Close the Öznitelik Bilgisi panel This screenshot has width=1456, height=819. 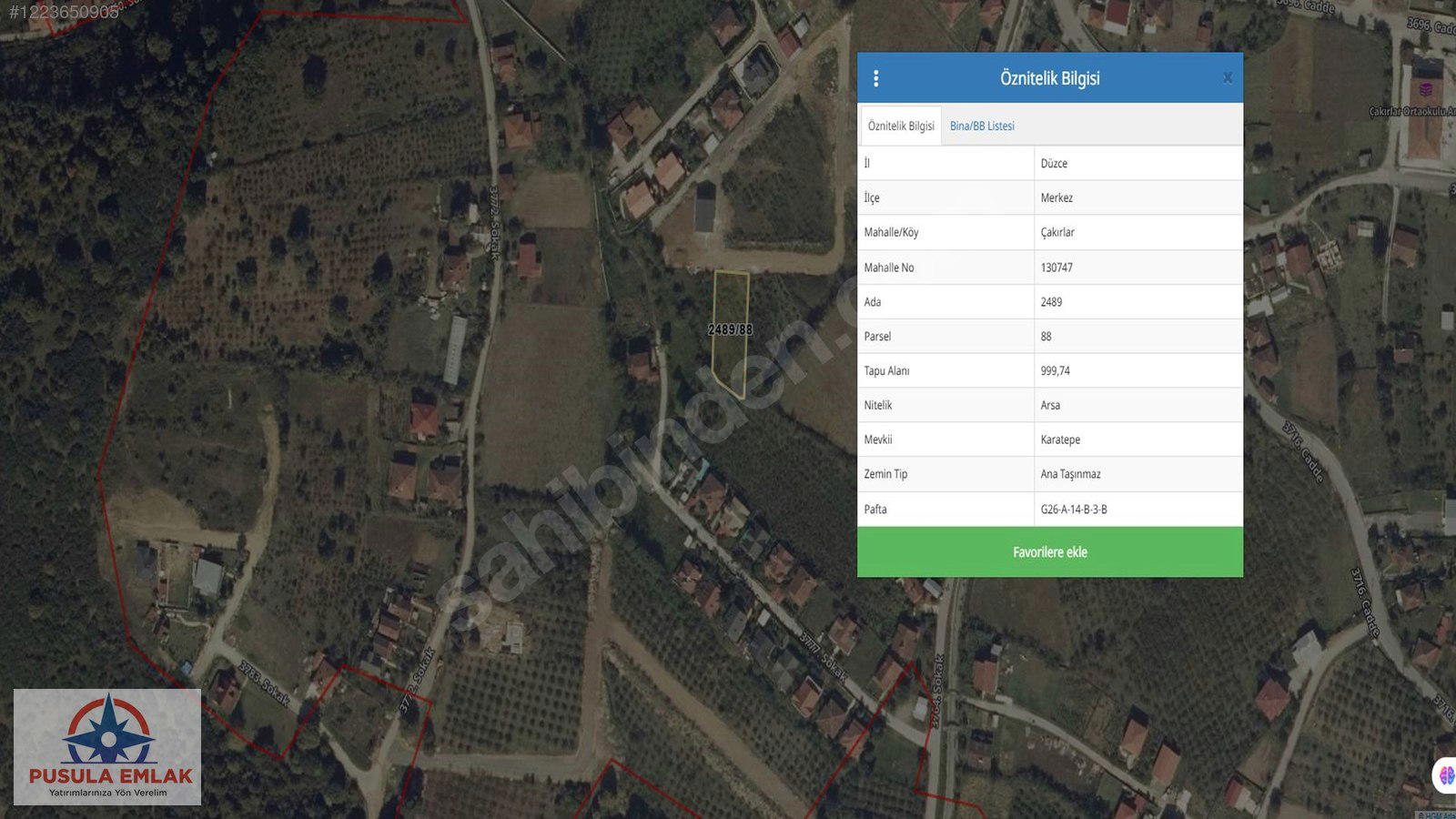tap(1228, 78)
